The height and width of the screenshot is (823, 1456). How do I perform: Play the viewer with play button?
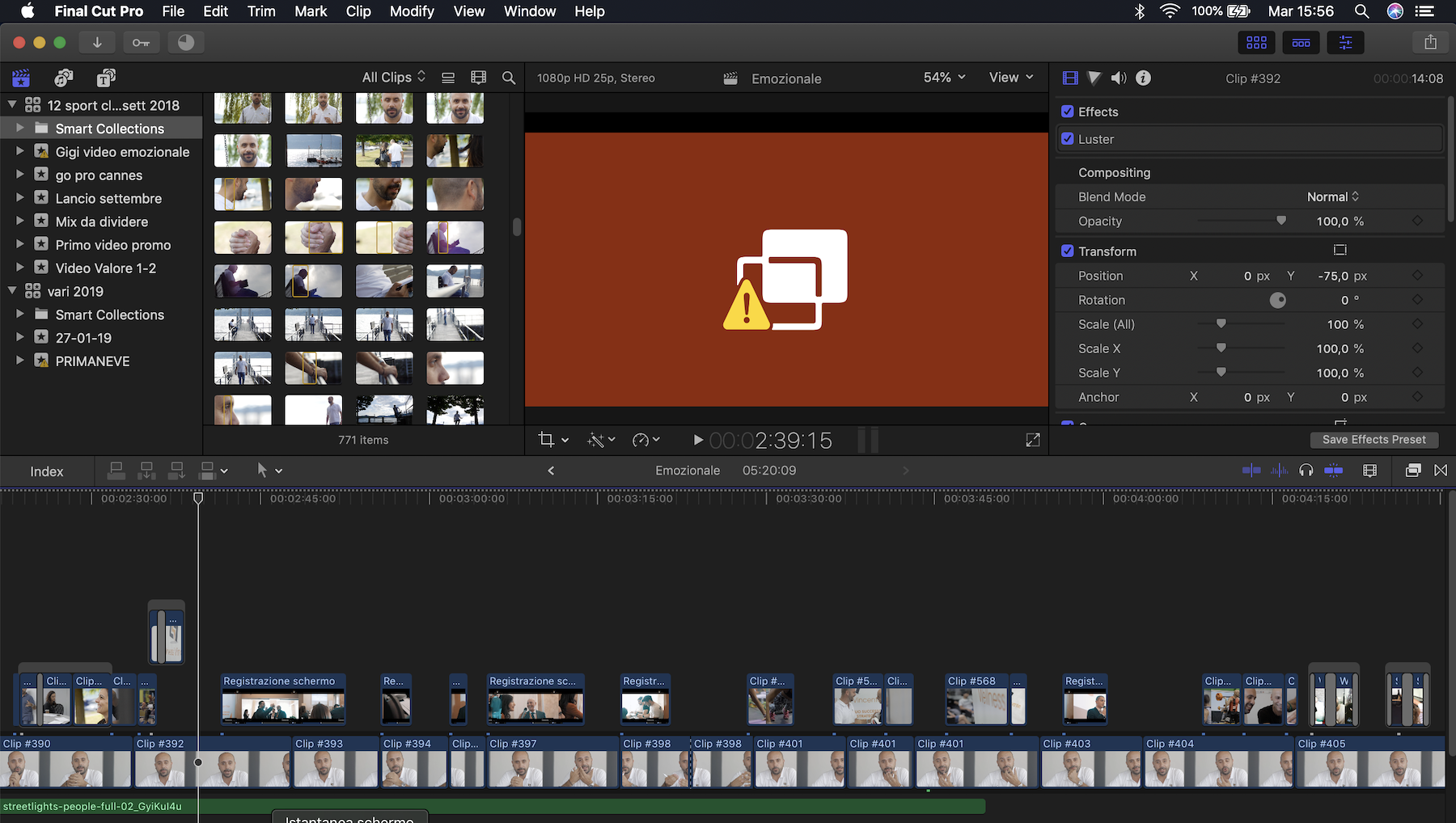tap(697, 440)
